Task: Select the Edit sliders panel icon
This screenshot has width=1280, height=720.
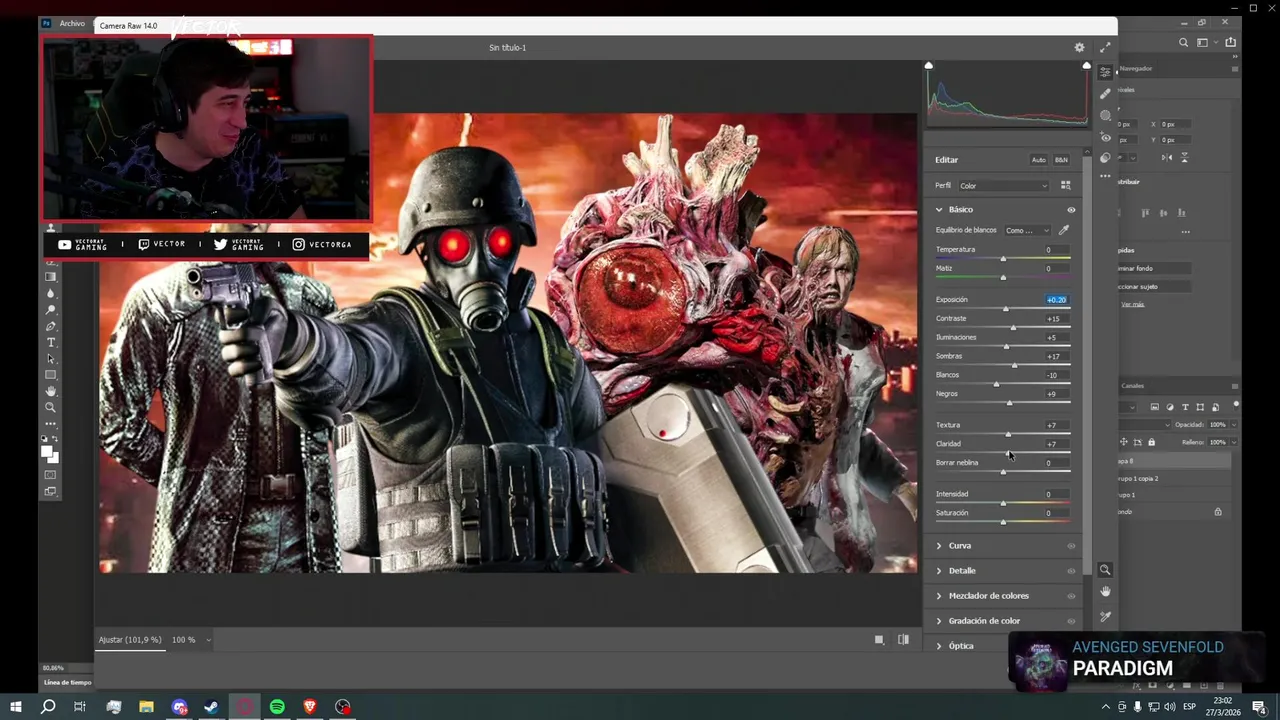Action: [x=1105, y=72]
